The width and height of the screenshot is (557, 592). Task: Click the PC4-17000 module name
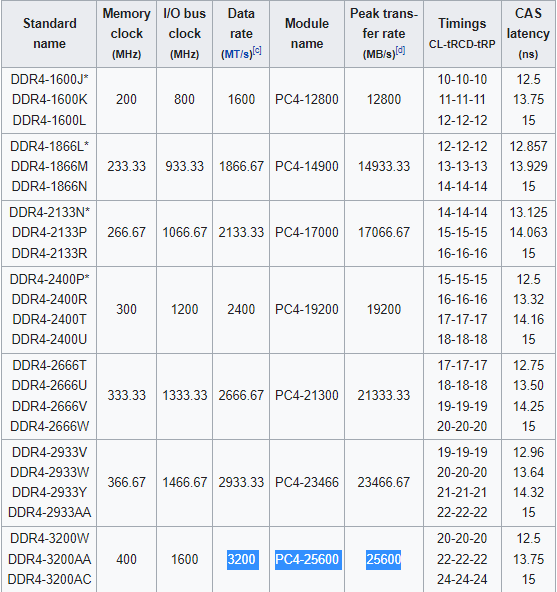307,233
